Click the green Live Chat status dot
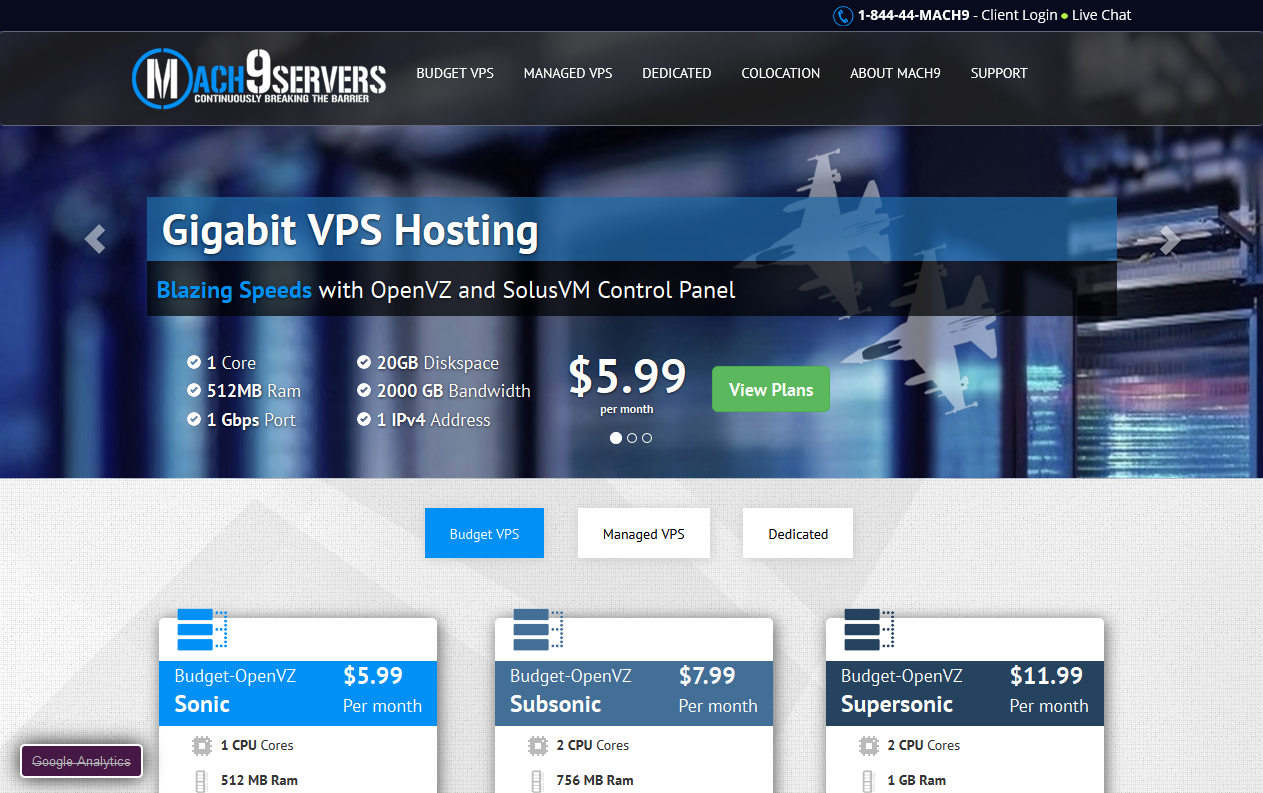This screenshot has height=793, width=1263. (x=1064, y=16)
